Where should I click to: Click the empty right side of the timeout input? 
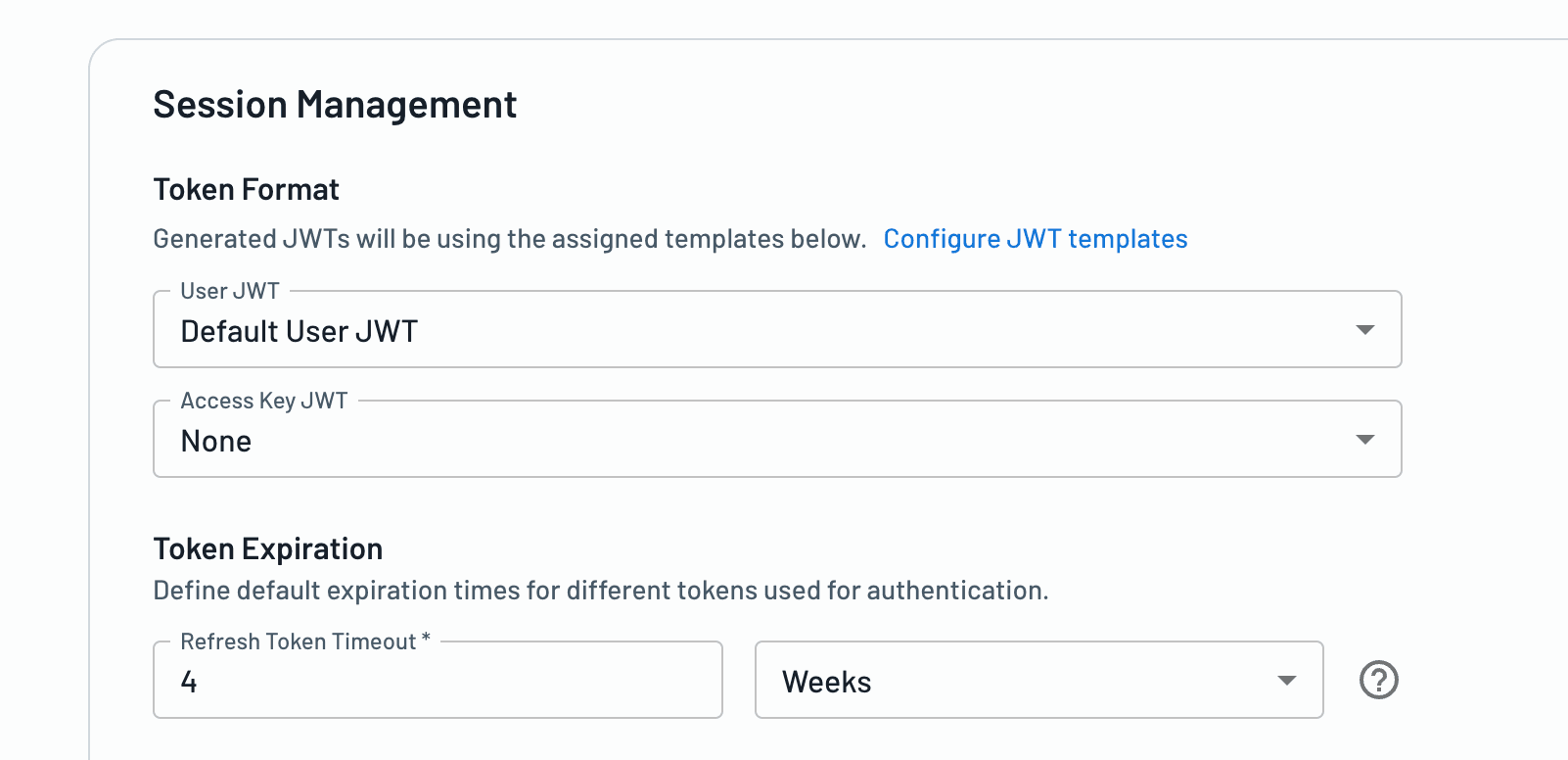607,682
